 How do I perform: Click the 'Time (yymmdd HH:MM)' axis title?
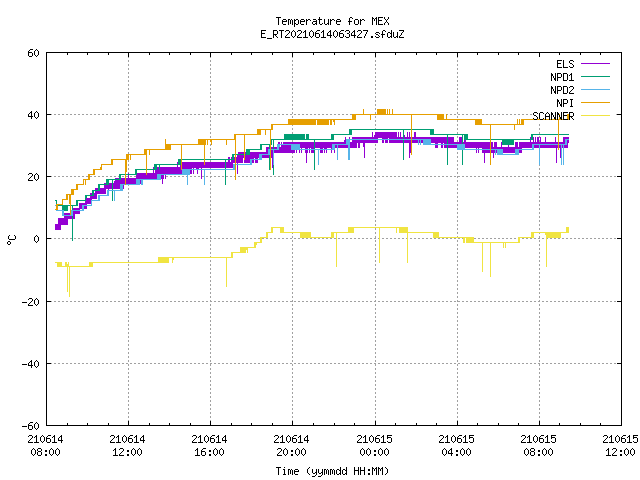332,471
